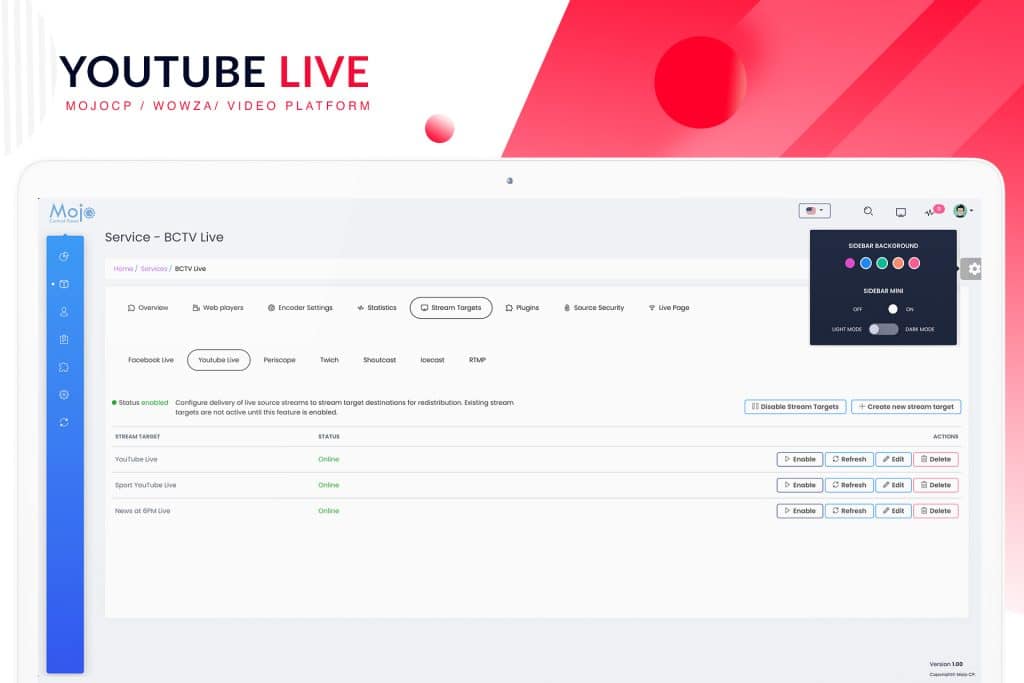Go to Home breadcrumb link
The width and height of the screenshot is (1024, 683).
123,268
